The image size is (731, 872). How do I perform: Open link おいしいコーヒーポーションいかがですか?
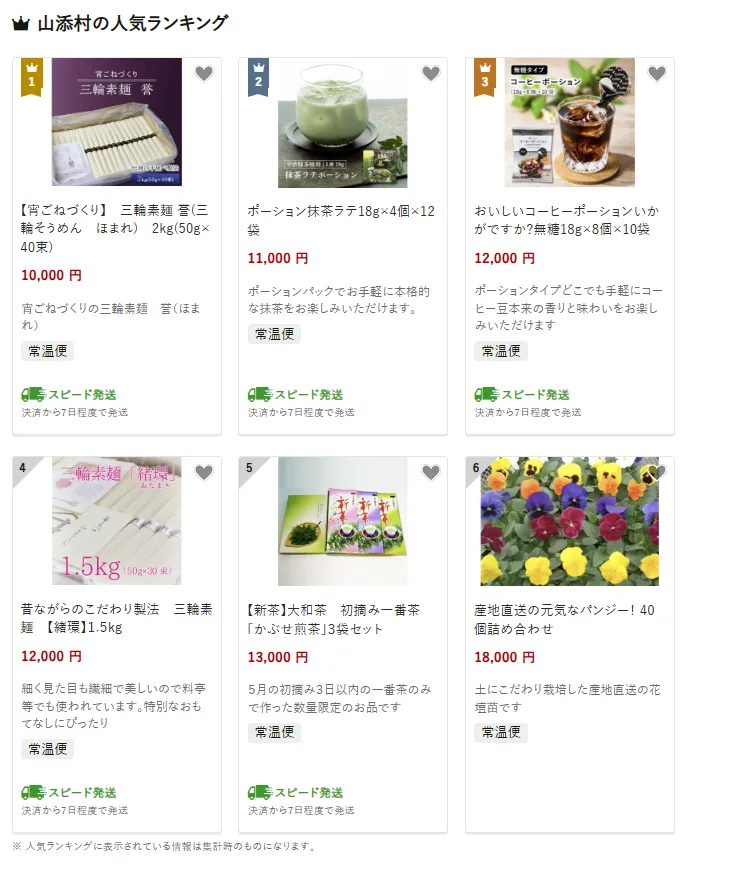click(567, 220)
